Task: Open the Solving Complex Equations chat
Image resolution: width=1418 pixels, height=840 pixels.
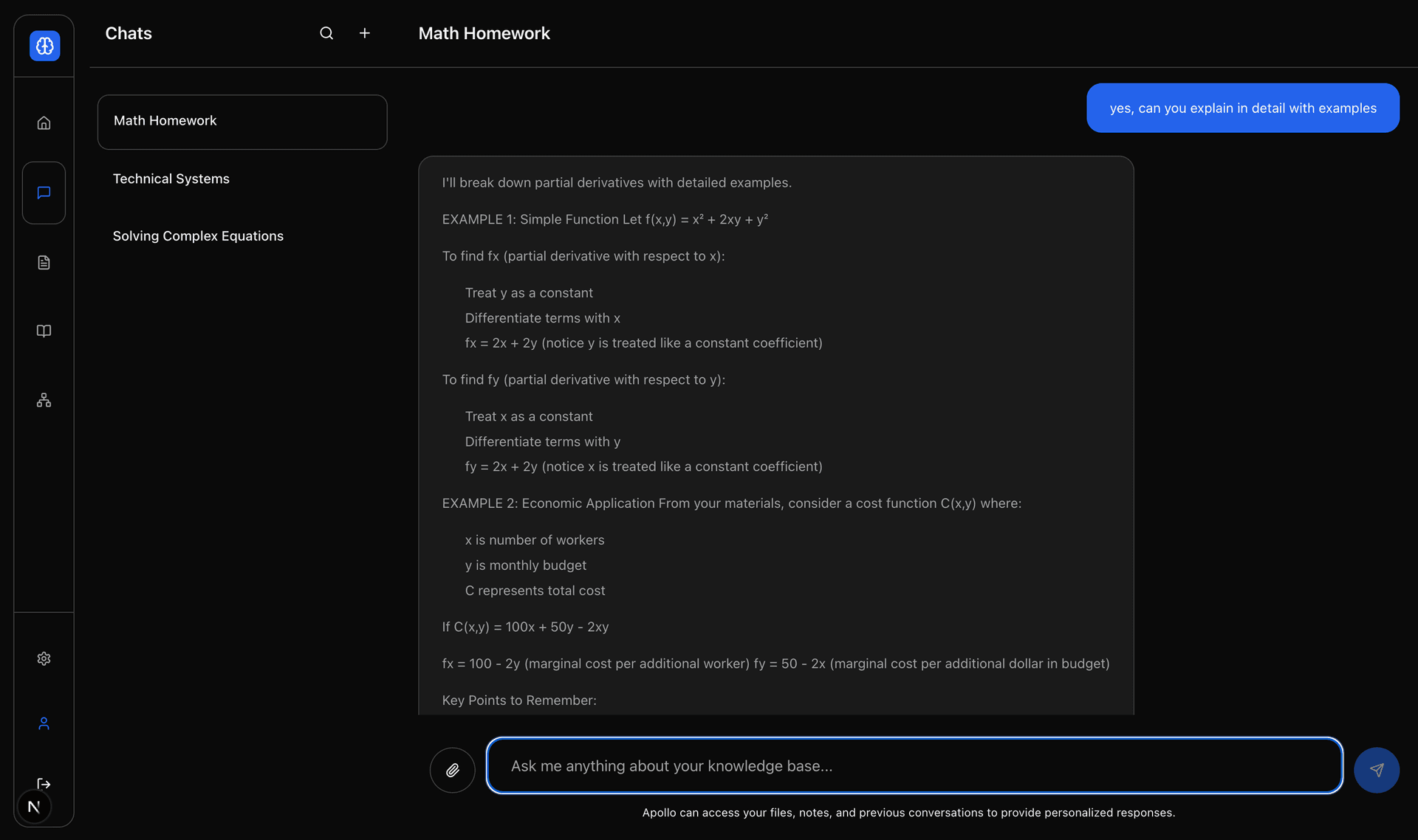Action: pos(198,236)
